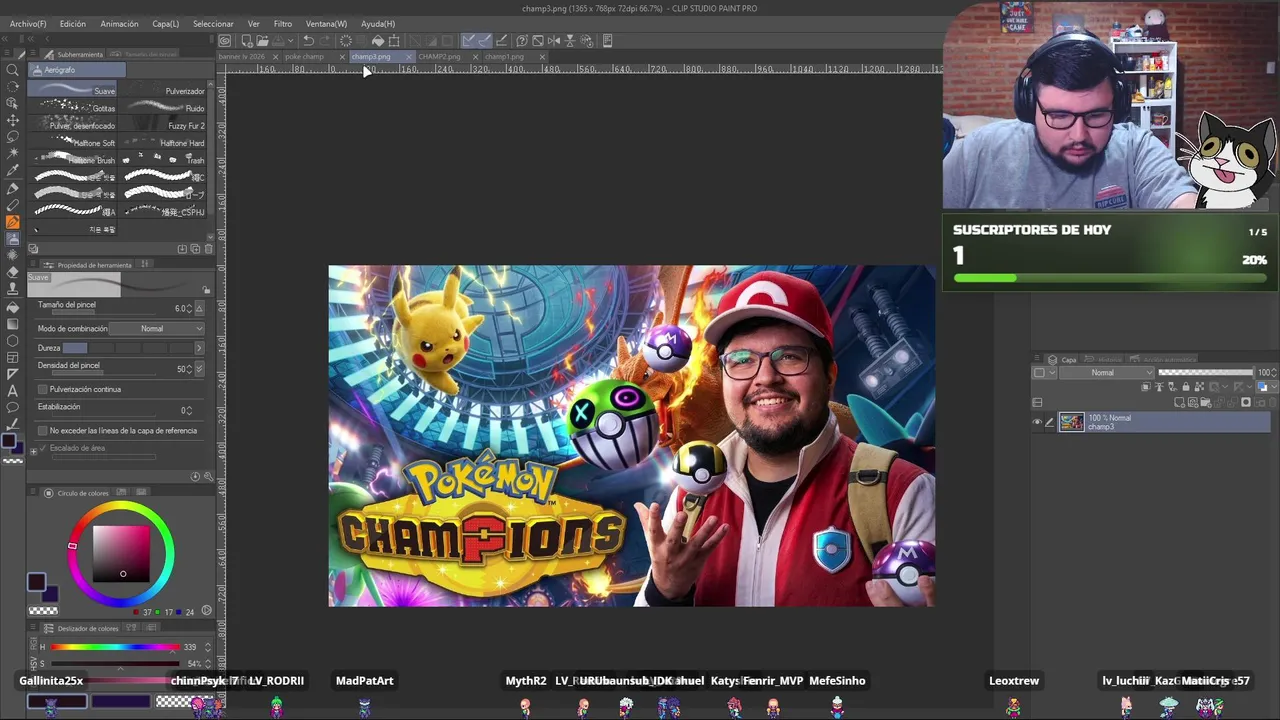Select the Fuzzy Fur 2 brush
Image resolution: width=1280 pixels, height=720 pixels.
point(164,125)
